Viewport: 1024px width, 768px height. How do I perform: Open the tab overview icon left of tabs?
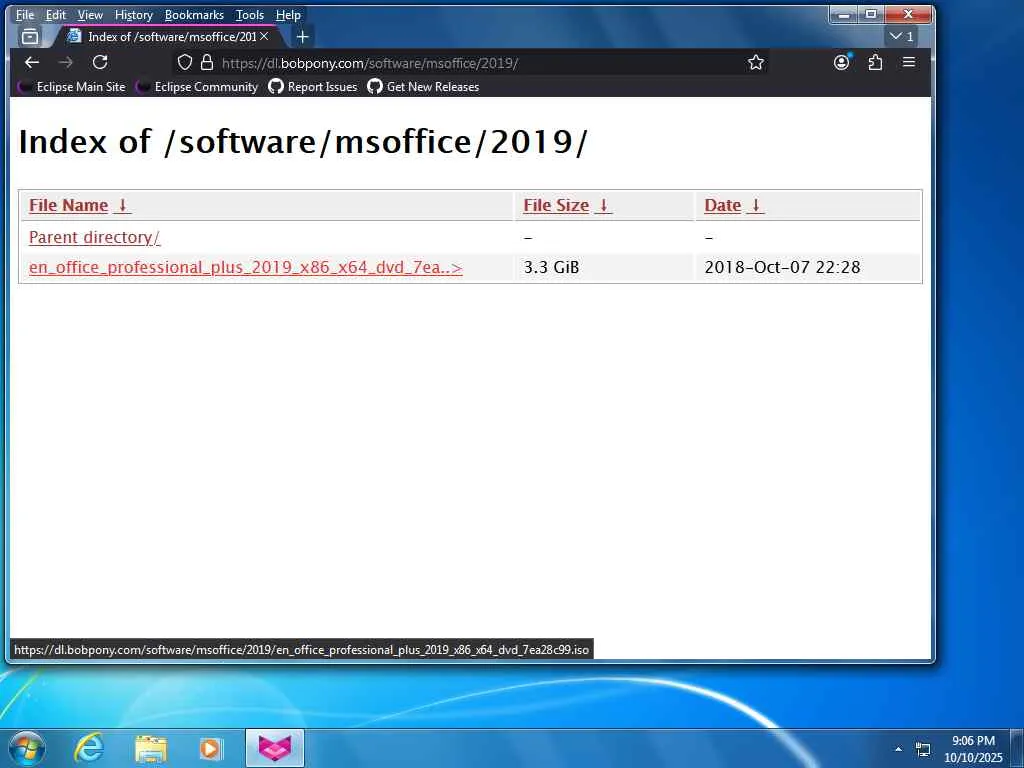coord(30,37)
